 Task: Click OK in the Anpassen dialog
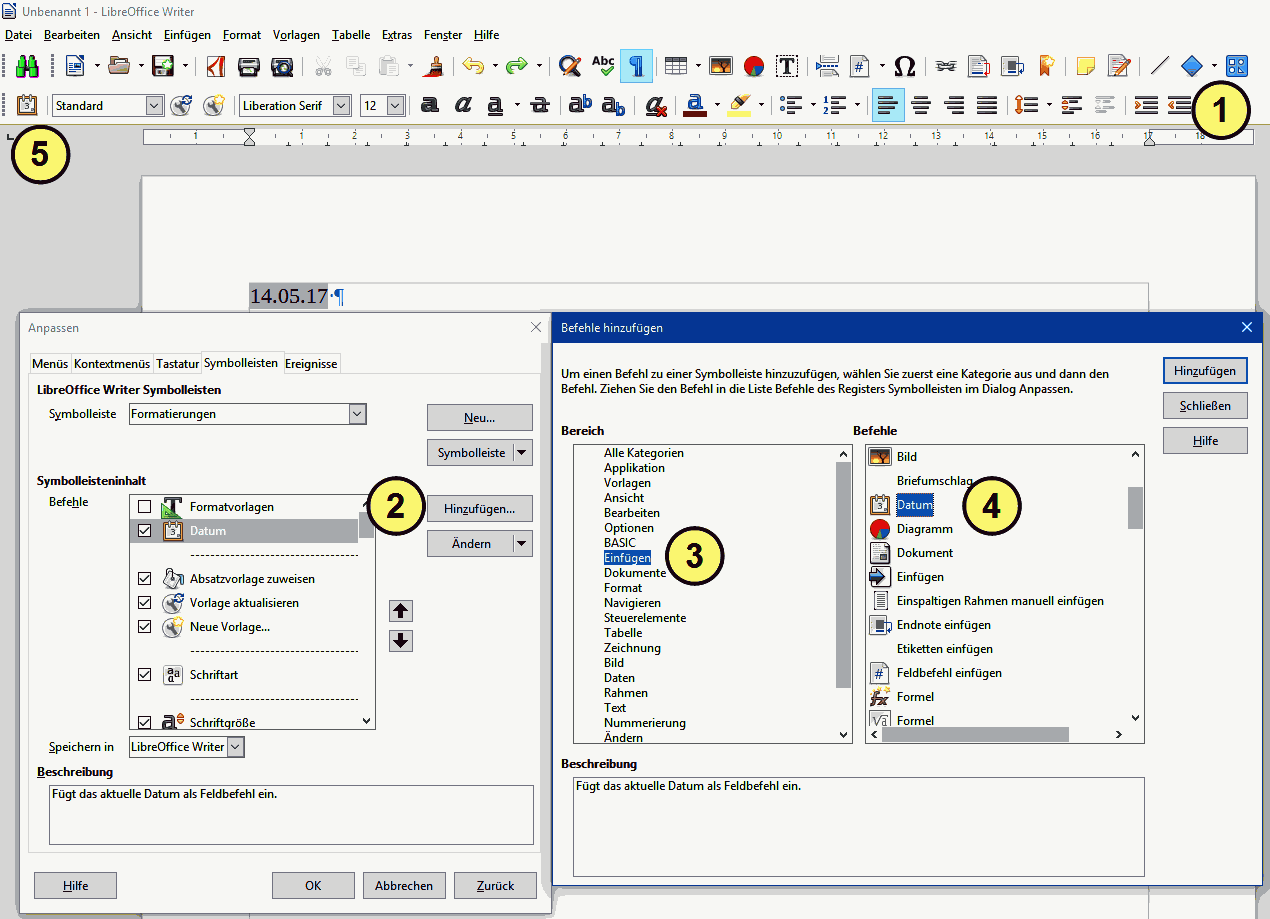point(313,885)
